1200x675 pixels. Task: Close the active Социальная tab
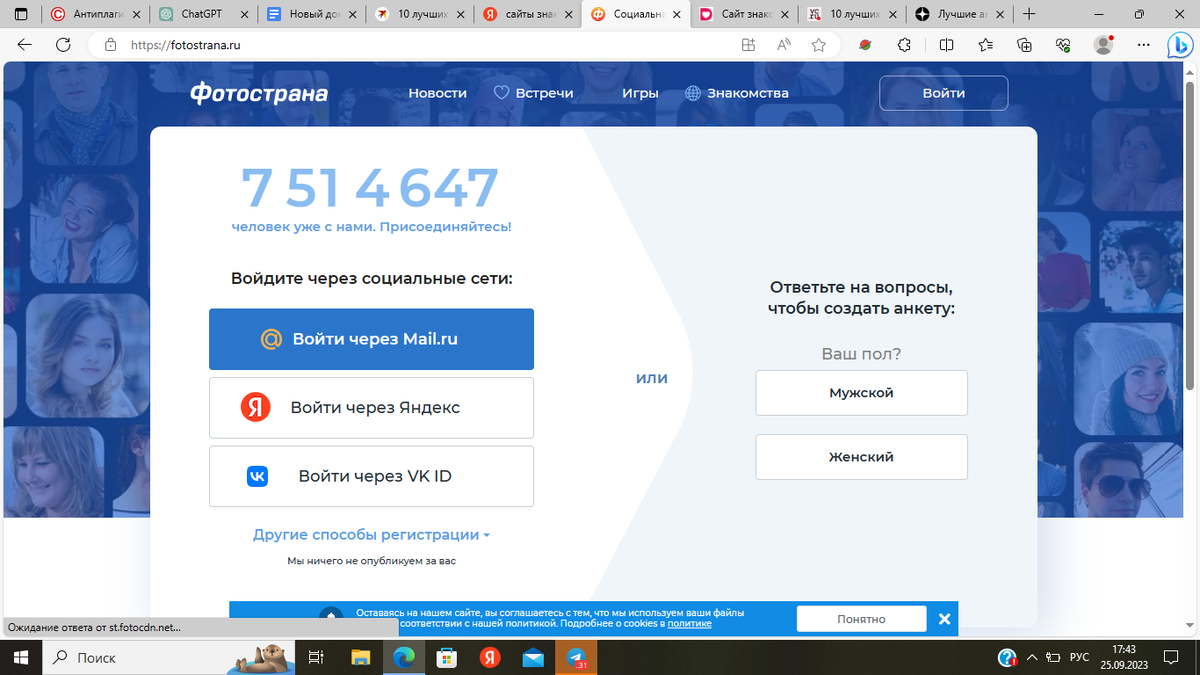(677, 14)
